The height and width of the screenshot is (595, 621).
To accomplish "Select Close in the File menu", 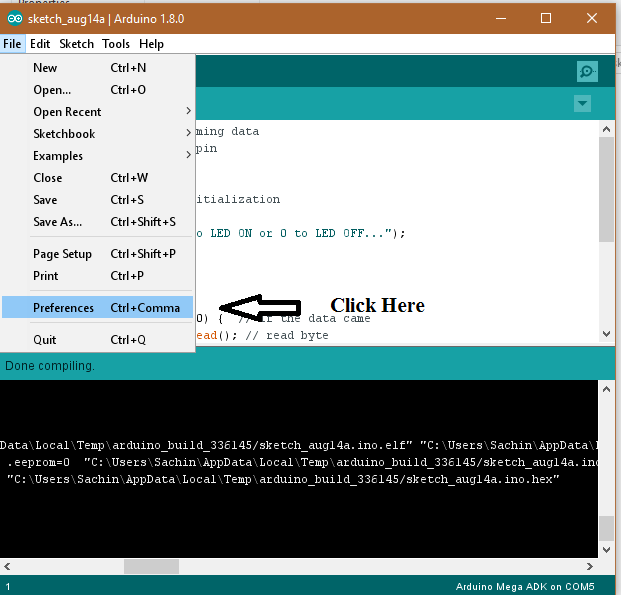I will pos(97,178).
